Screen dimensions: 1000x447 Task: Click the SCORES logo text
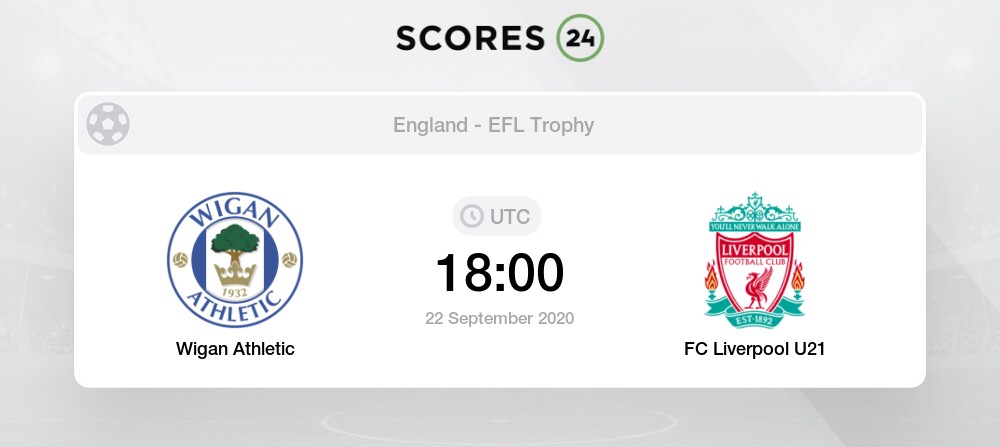(471, 38)
